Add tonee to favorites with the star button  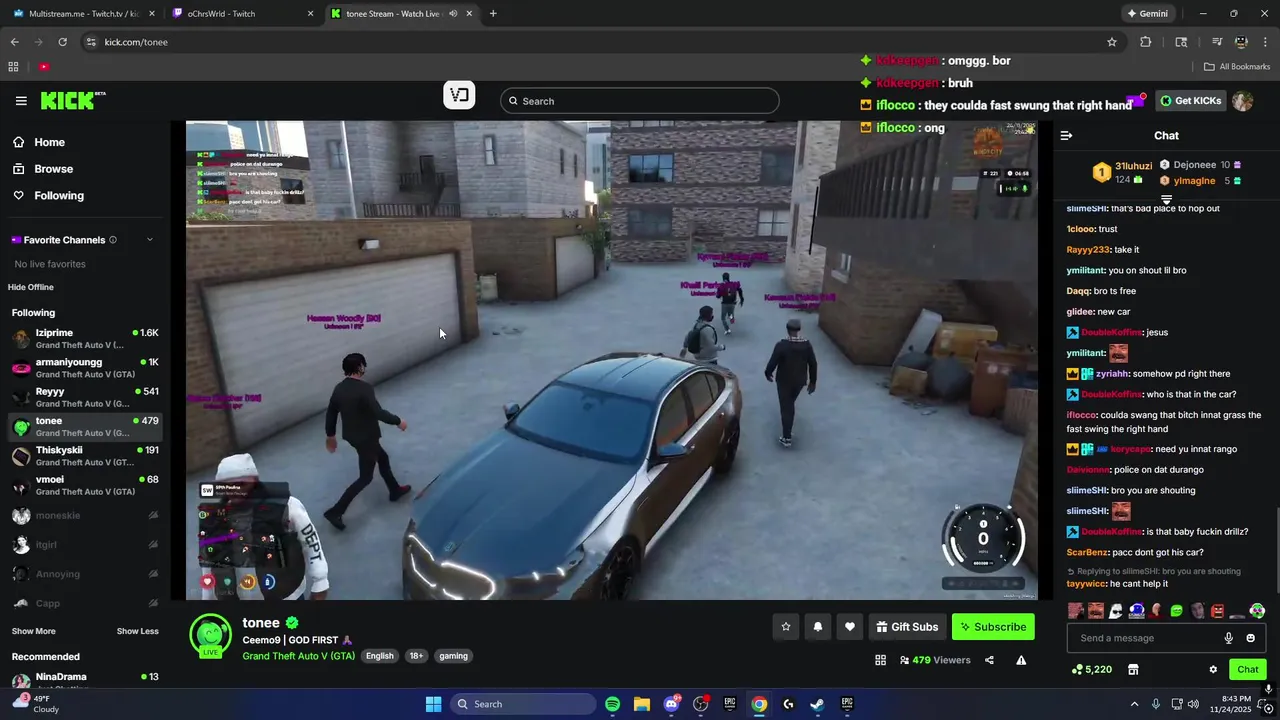click(x=786, y=627)
